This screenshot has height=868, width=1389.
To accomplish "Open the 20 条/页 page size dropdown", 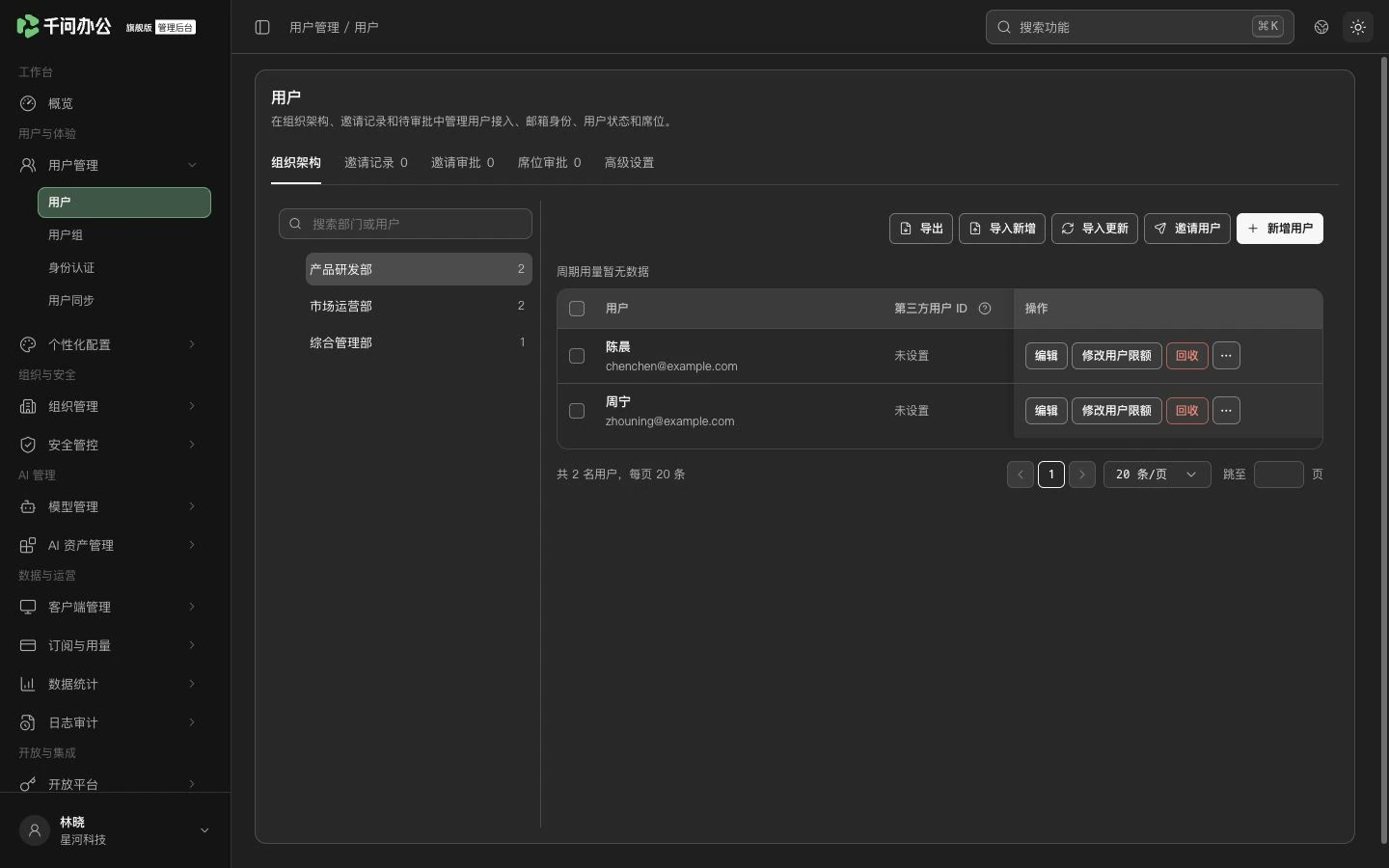I will [1157, 475].
